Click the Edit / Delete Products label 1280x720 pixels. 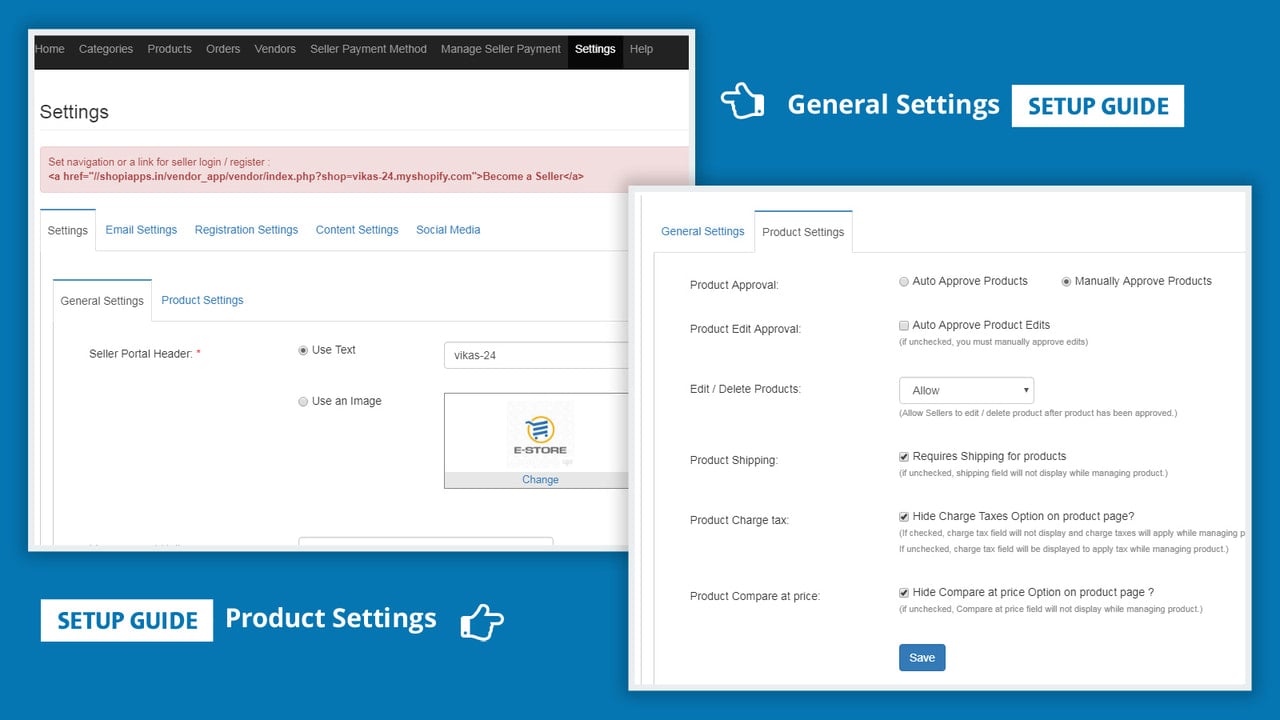coord(745,389)
